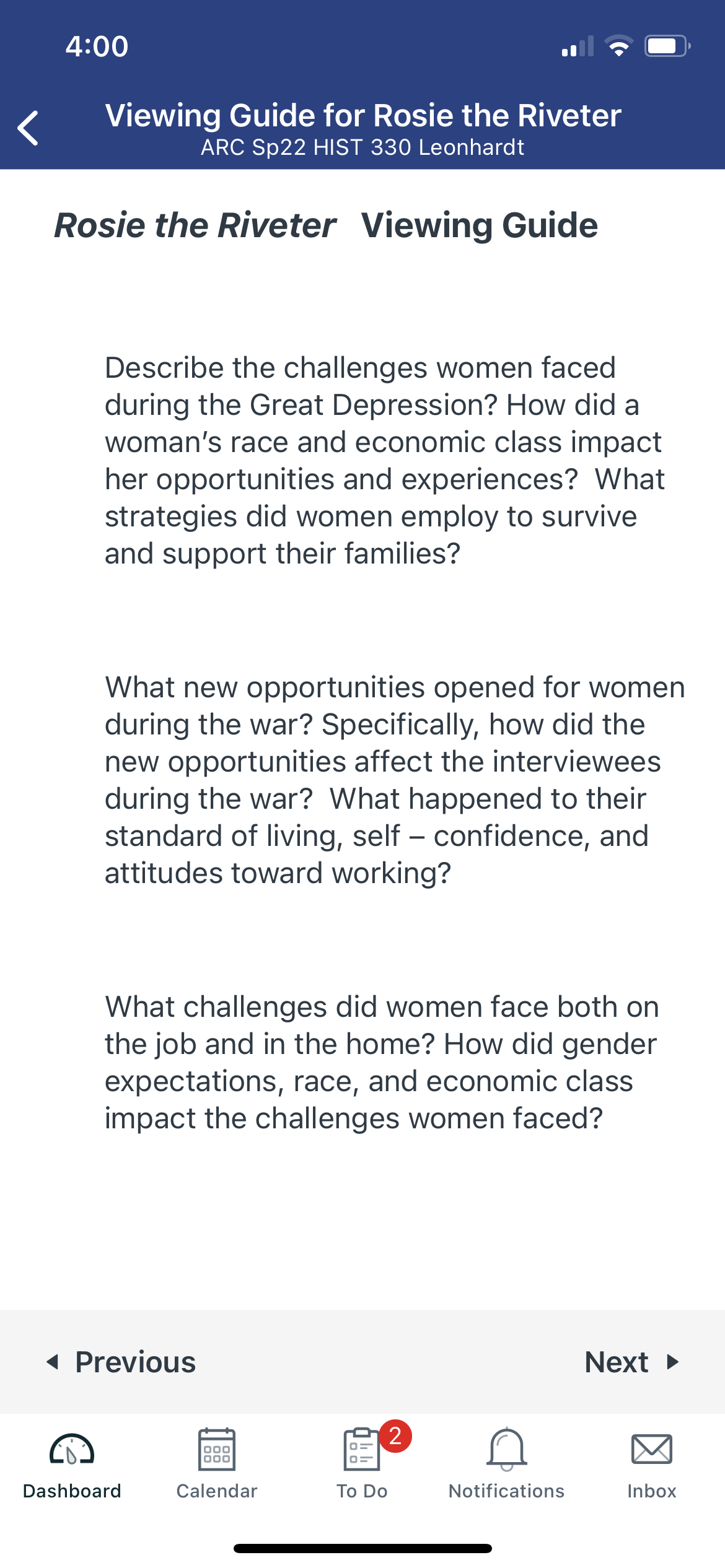Screen dimensions: 725x1568
Task: Tap the left triangle beside Previous
Action: [53, 1362]
